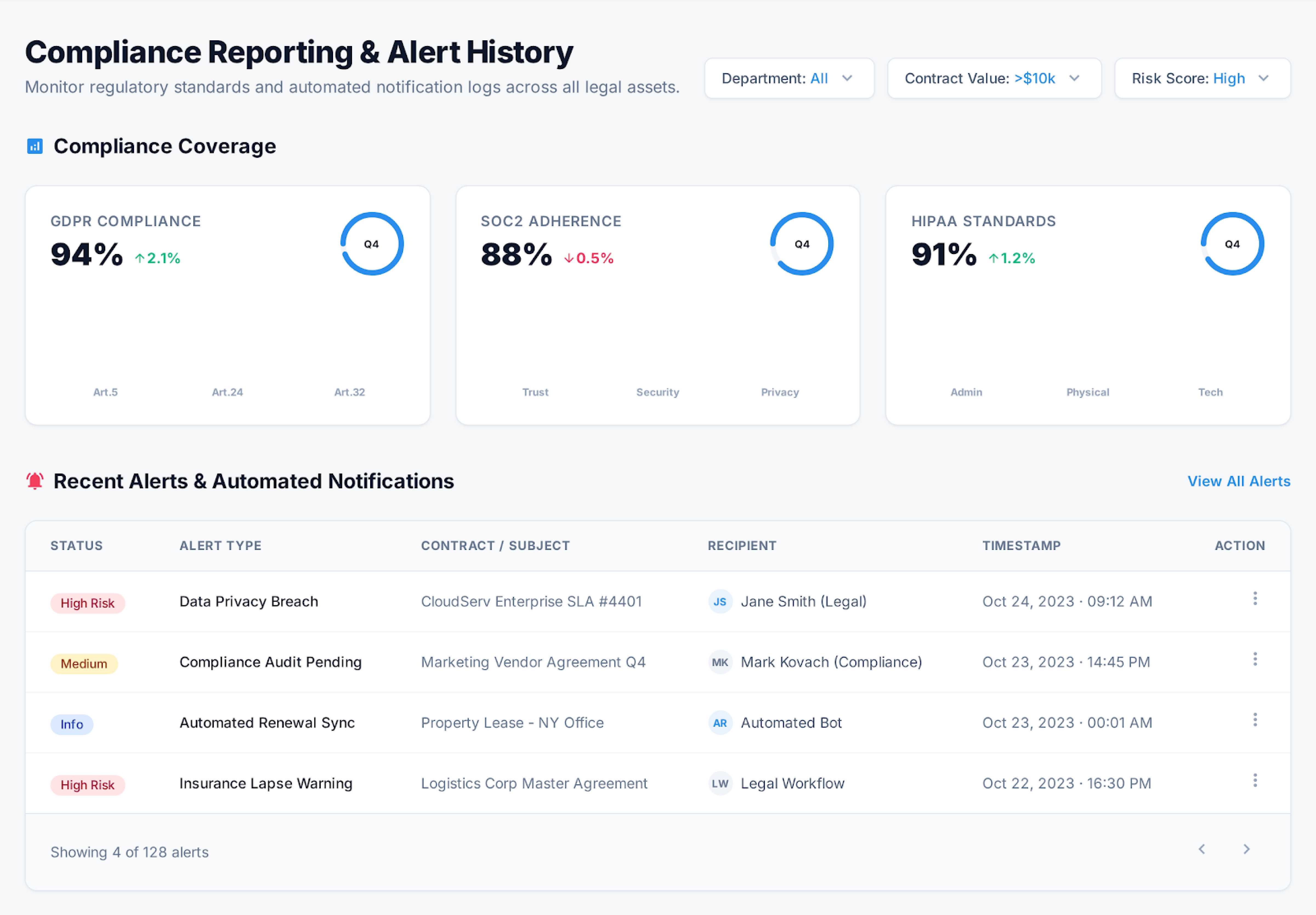The height and width of the screenshot is (915, 1316).
Task: Click the View All Alerts link
Action: click(x=1239, y=481)
